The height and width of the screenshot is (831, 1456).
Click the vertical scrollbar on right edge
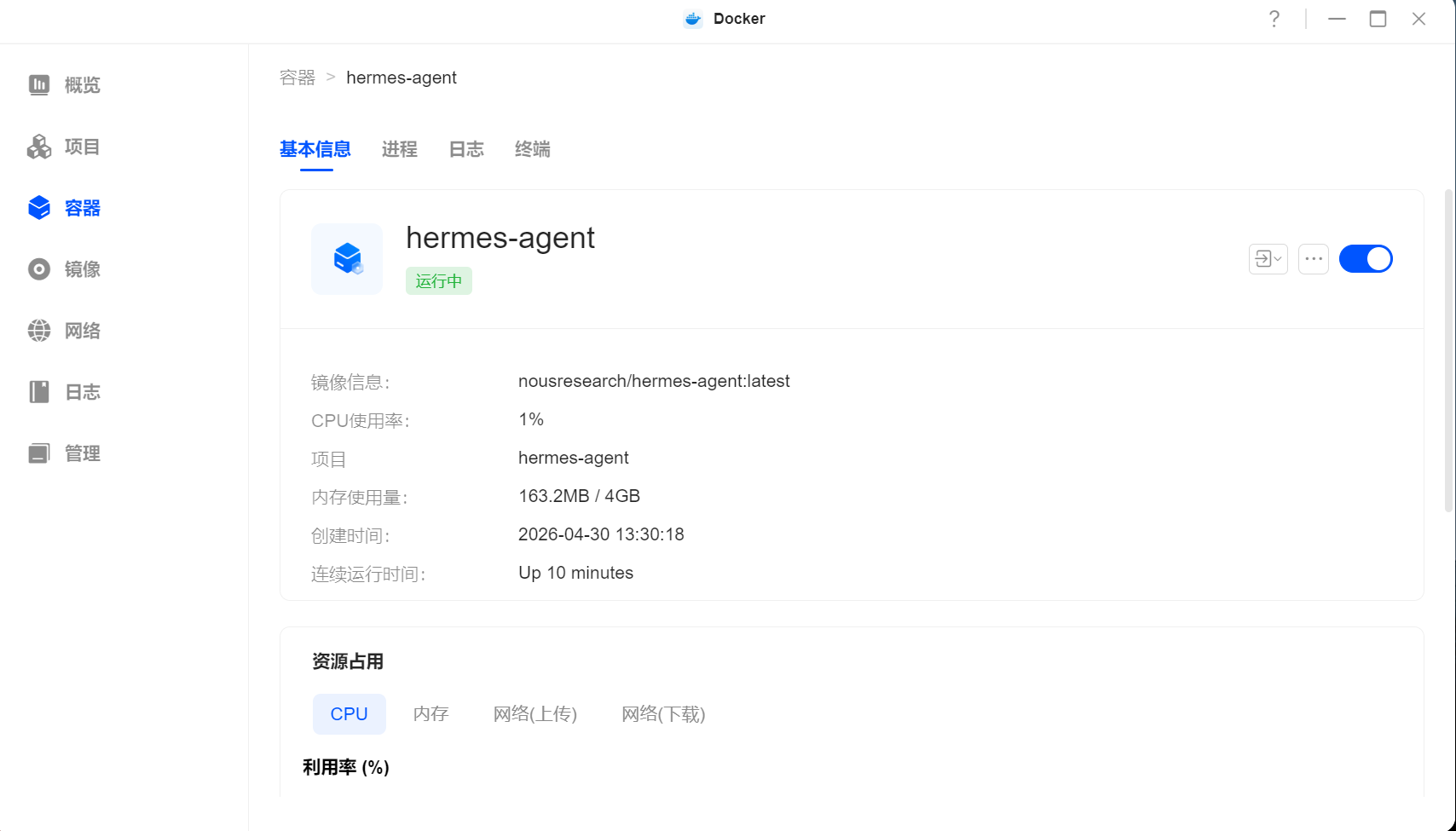point(1448,350)
